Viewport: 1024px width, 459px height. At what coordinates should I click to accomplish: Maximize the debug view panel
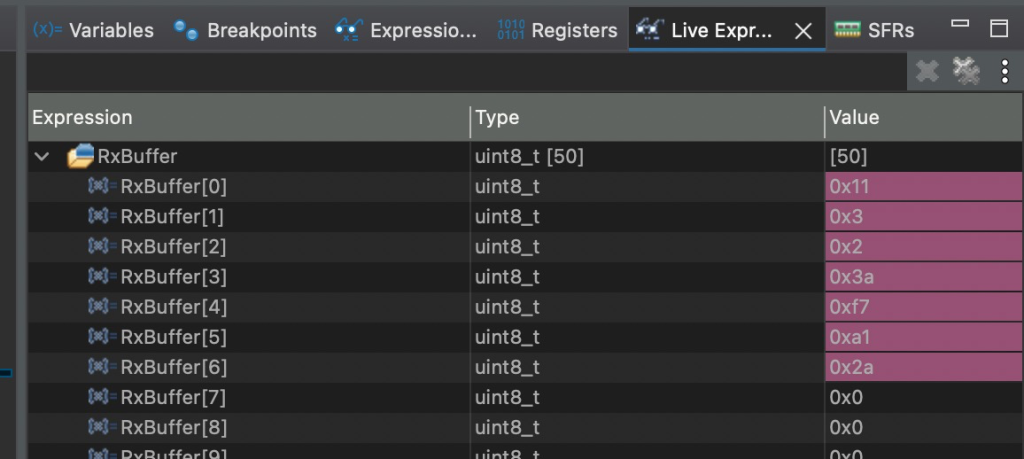pyautogui.click(x=998, y=27)
